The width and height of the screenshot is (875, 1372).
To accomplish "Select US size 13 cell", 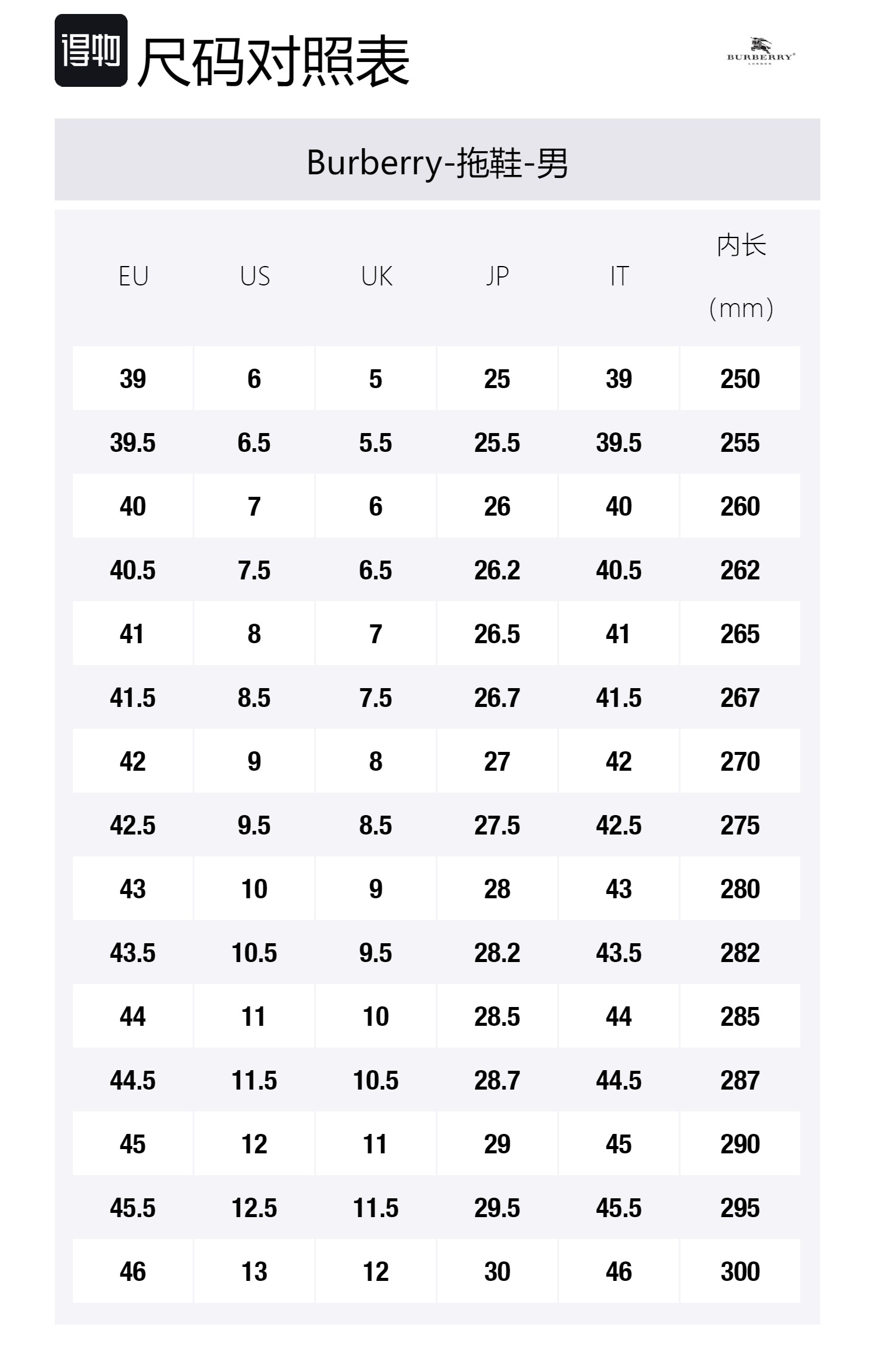I will pyautogui.click(x=254, y=1271).
